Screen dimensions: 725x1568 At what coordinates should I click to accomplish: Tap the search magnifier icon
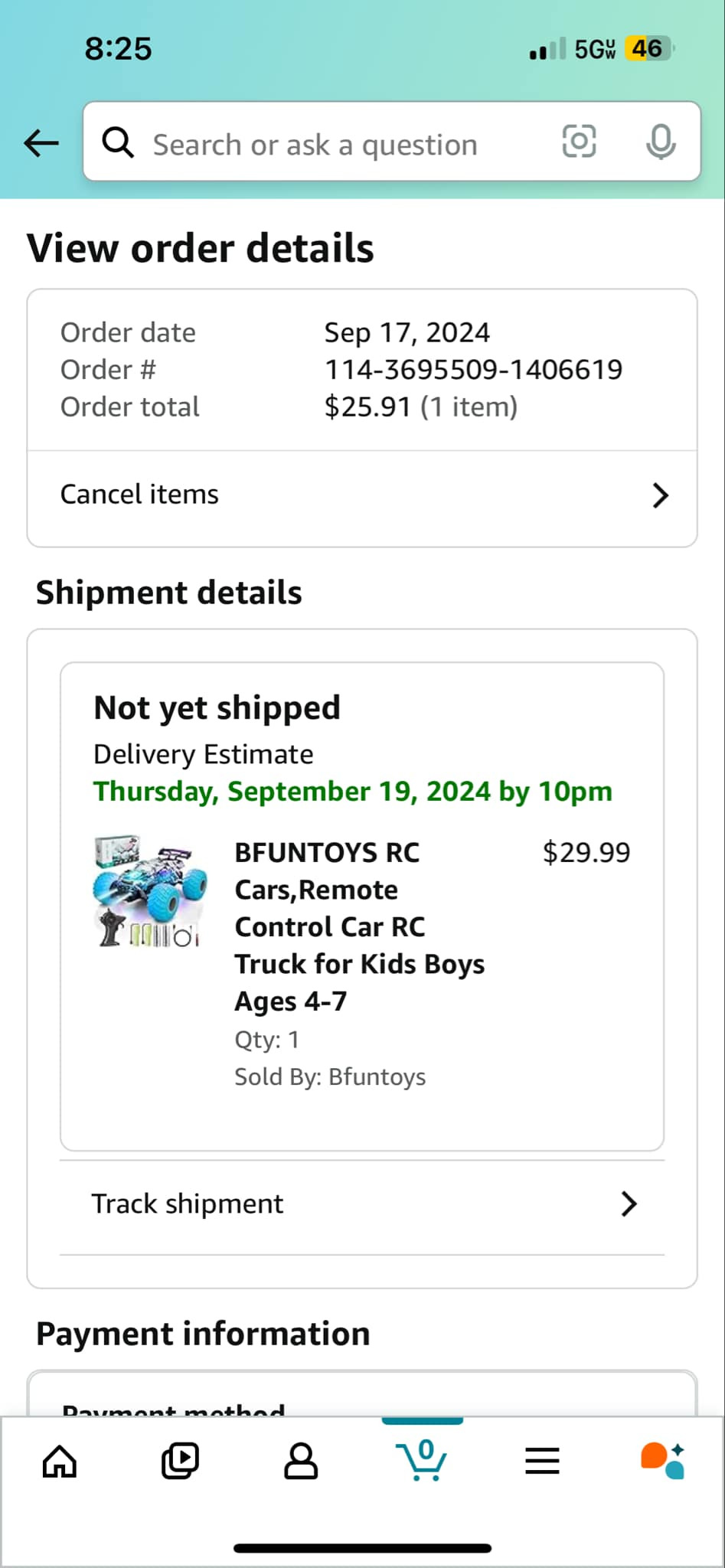pyautogui.click(x=118, y=142)
